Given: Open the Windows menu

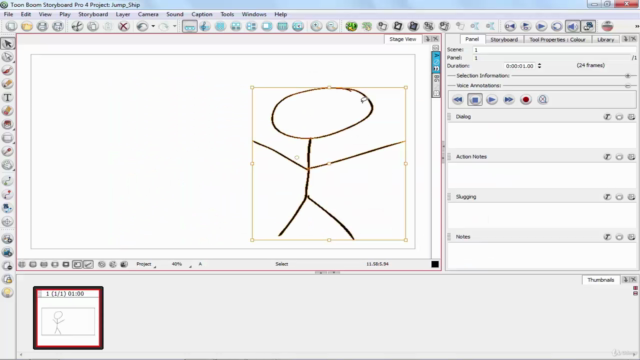Looking at the screenshot, I should [x=254, y=14].
